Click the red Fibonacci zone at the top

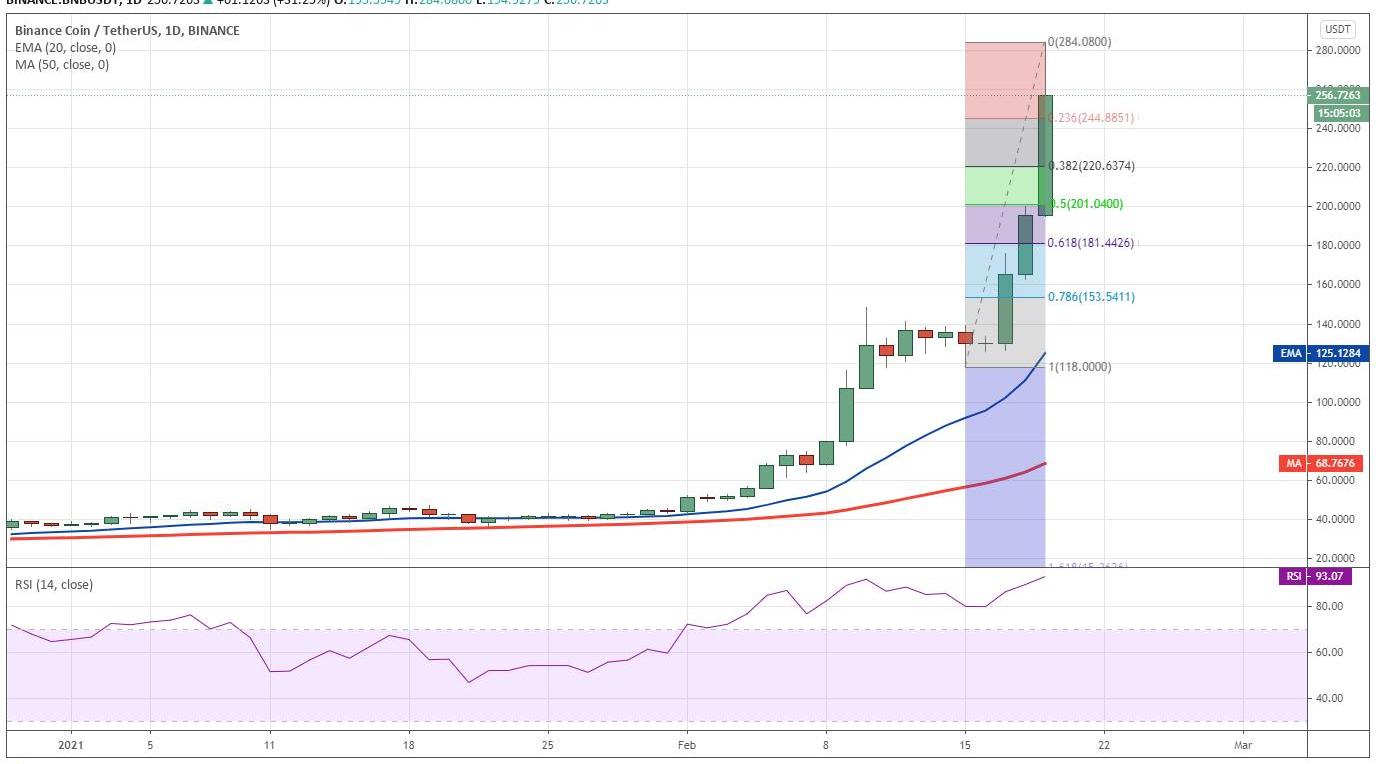tap(1003, 80)
